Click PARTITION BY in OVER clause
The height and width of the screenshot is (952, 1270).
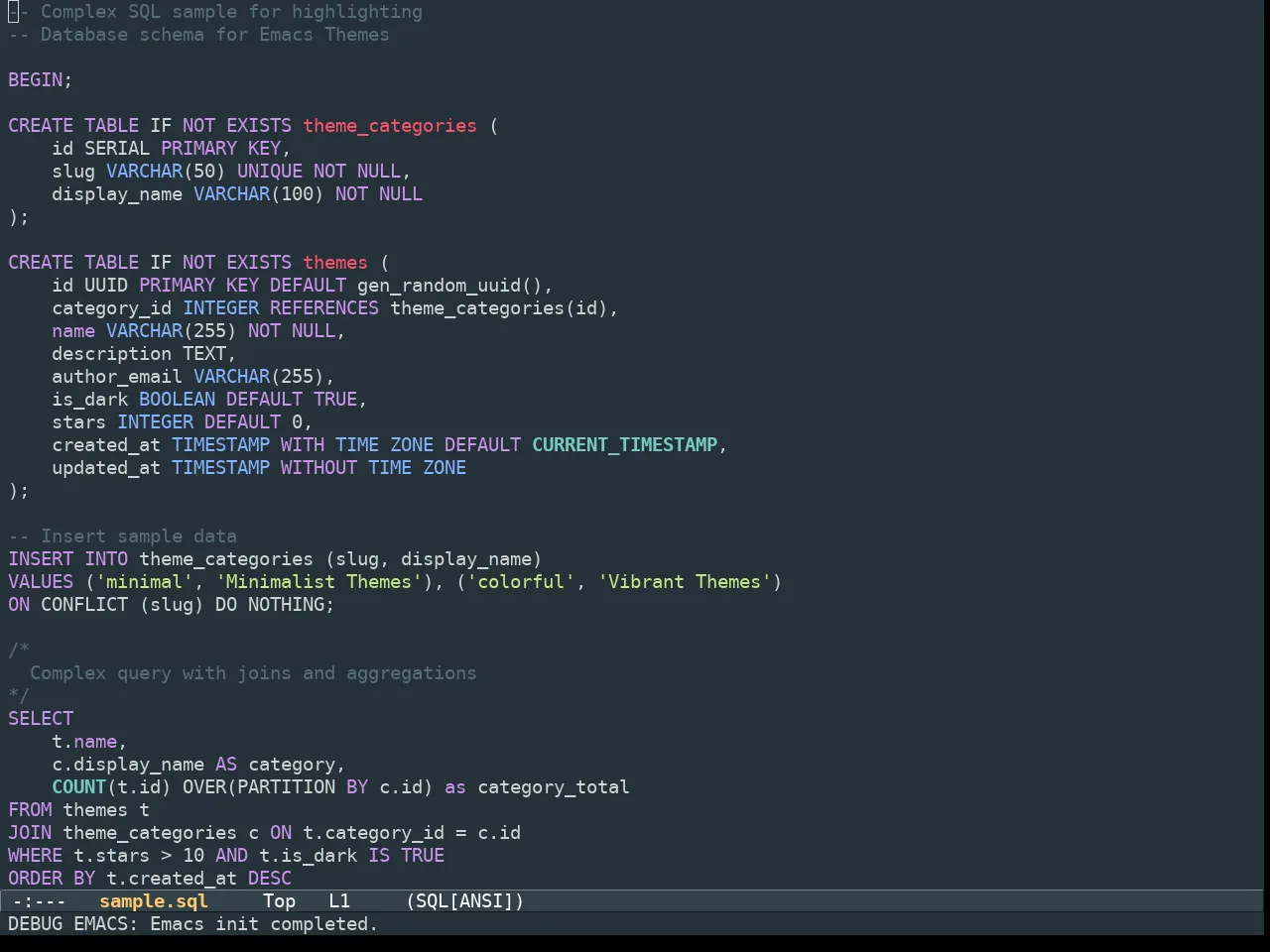click(x=303, y=786)
